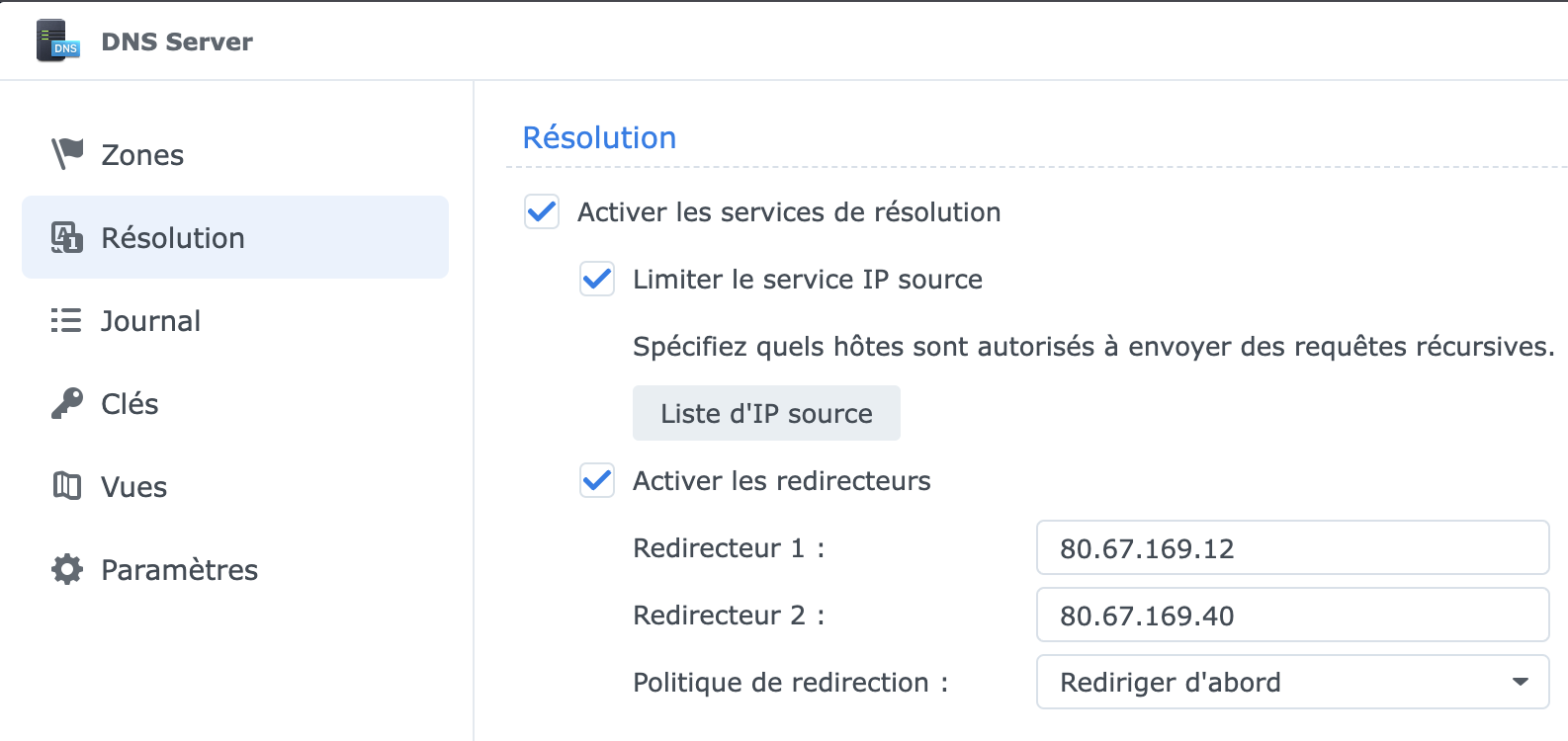The image size is (1568, 741).
Task: Click the Liste d'IP source button
Action: [x=766, y=413]
